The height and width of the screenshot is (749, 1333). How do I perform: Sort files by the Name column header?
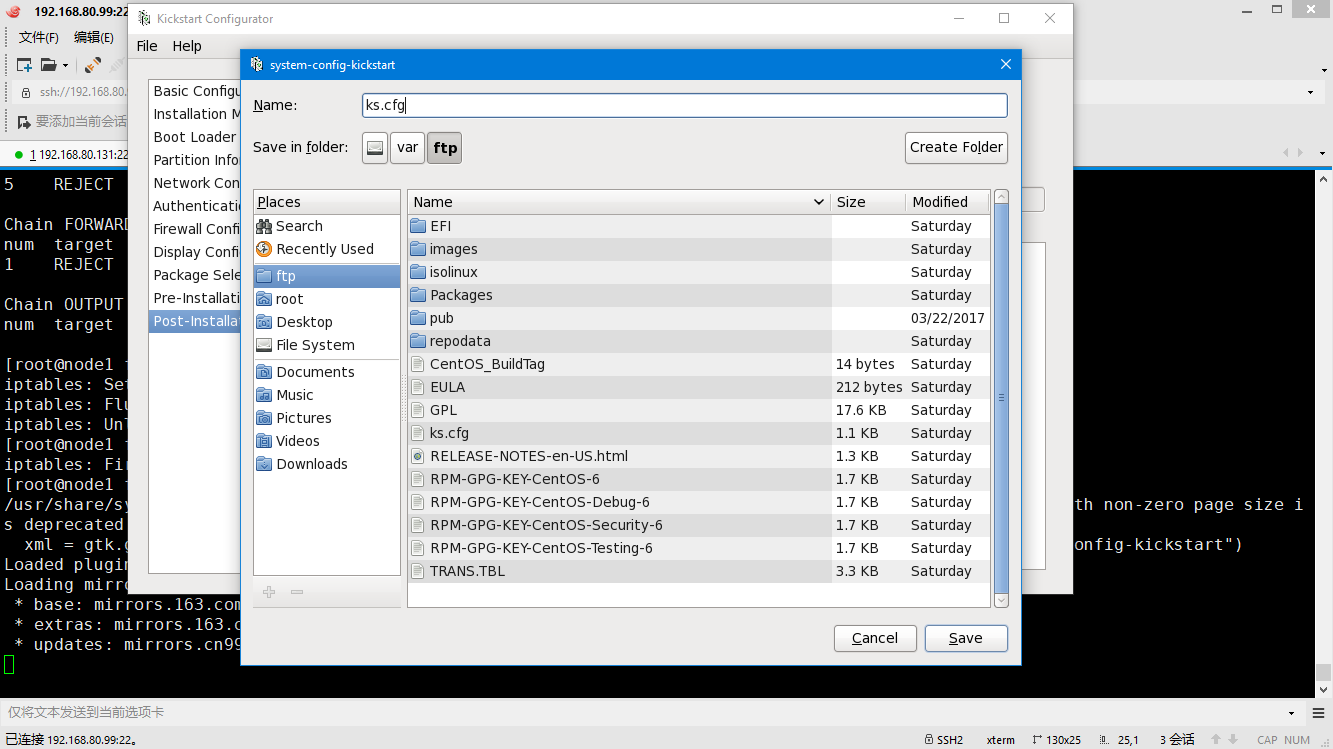(x=619, y=202)
